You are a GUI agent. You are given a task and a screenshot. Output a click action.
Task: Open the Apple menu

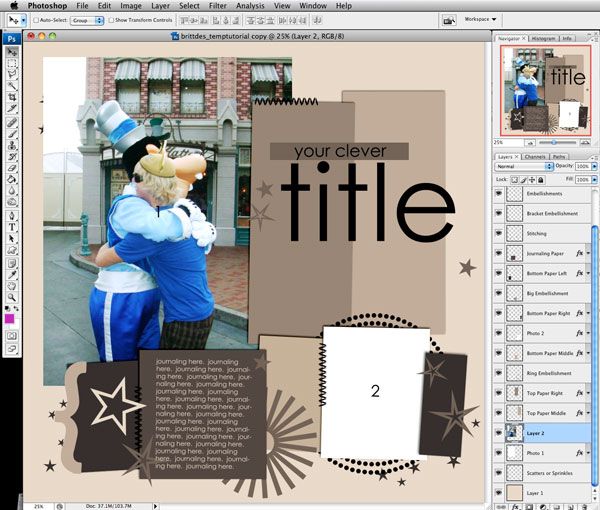tap(14, 5)
